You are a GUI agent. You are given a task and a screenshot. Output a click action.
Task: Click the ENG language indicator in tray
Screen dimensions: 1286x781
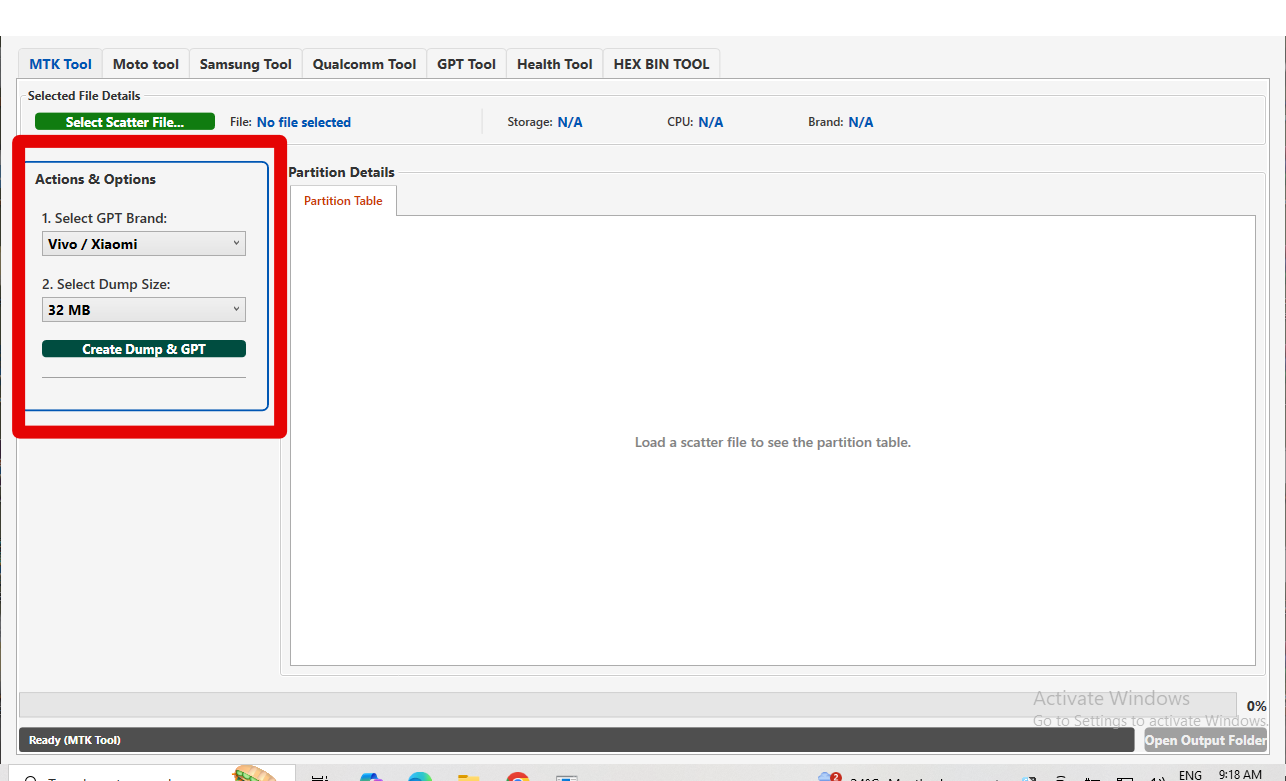[1190, 776]
